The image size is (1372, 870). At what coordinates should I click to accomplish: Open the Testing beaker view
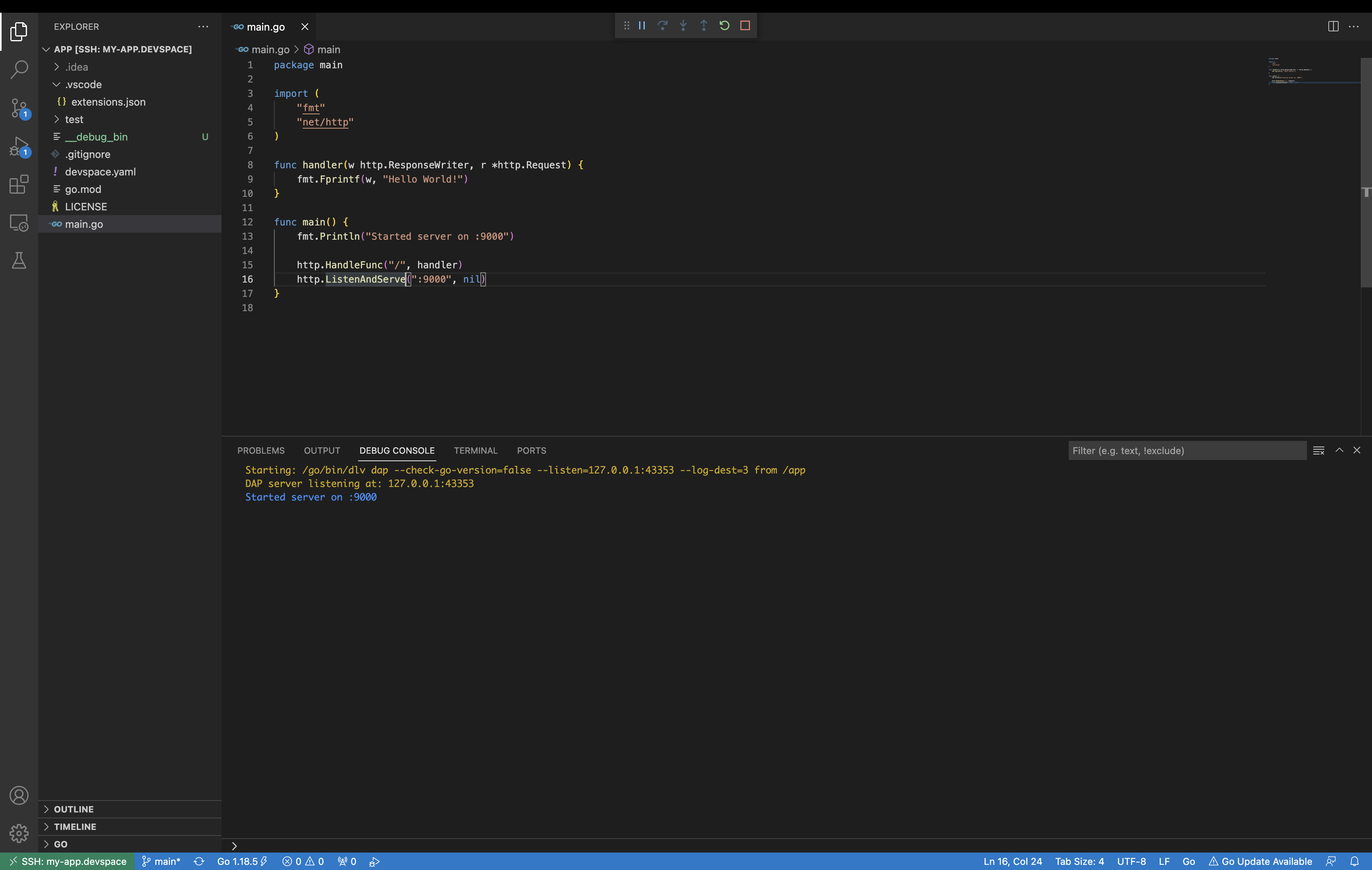[19, 260]
